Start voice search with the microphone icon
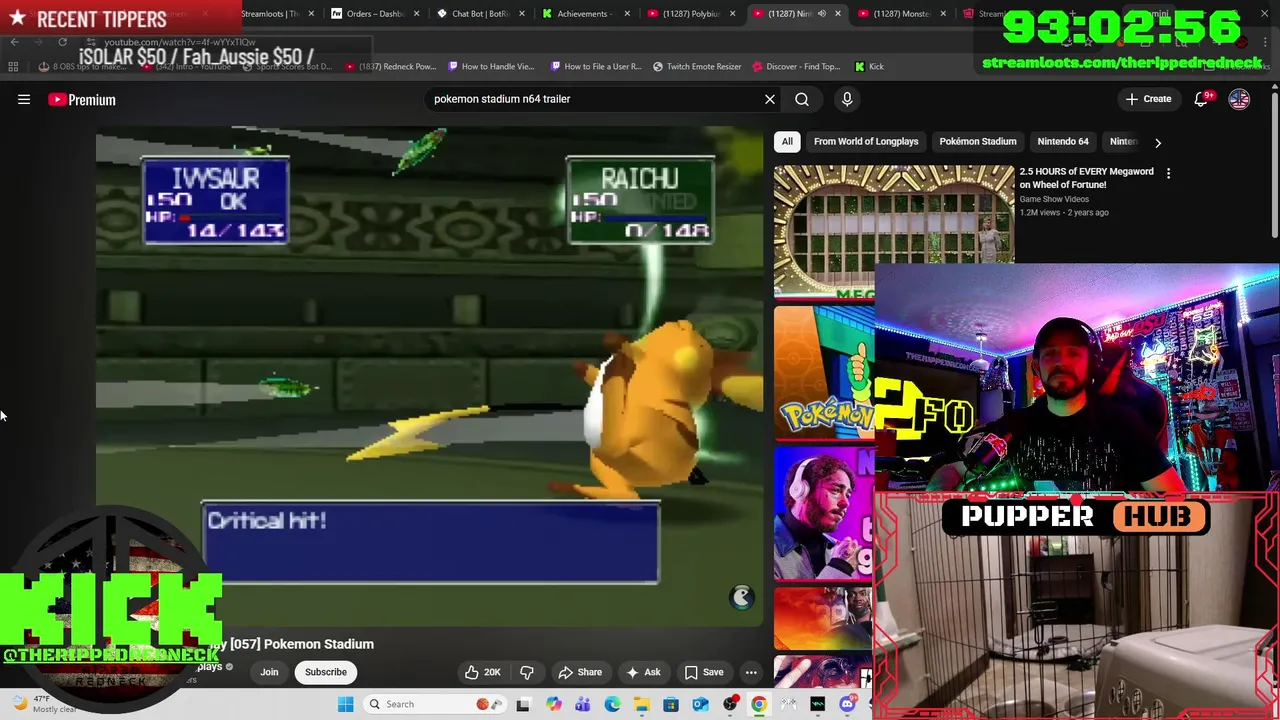Image resolution: width=1280 pixels, height=720 pixels. [x=847, y=99]
